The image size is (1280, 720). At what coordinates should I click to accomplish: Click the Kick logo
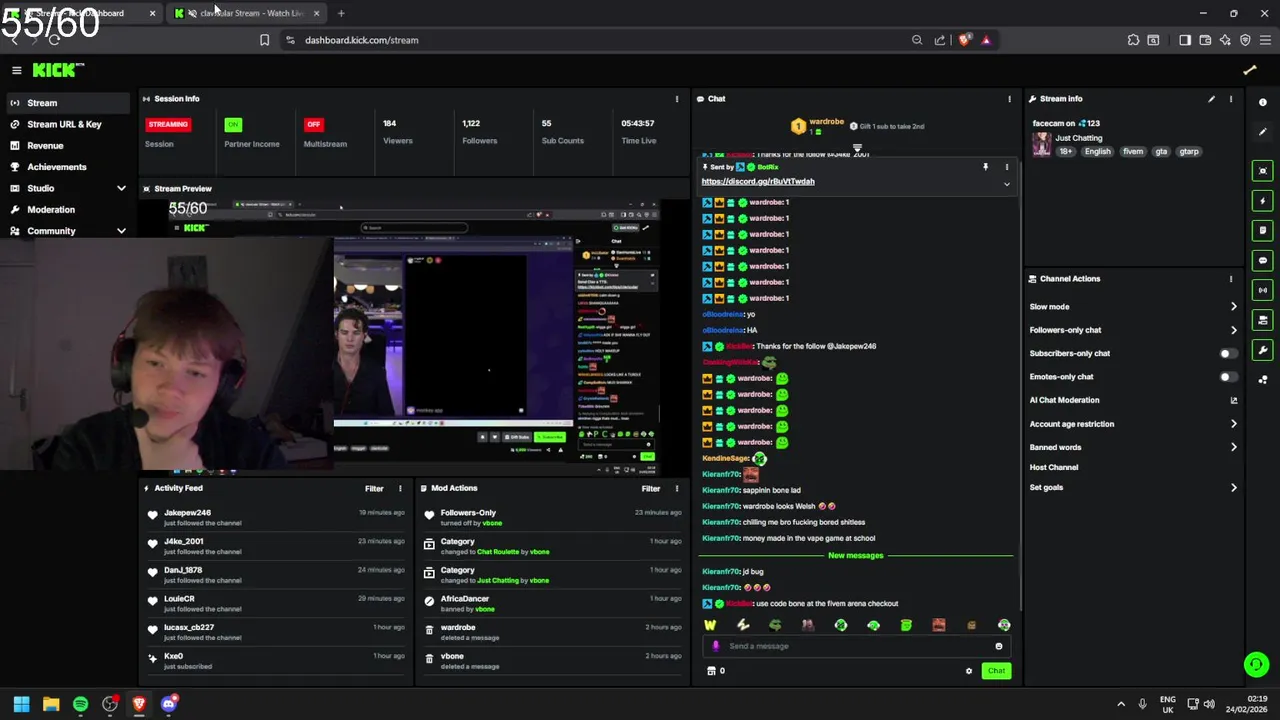click(57, 70)
